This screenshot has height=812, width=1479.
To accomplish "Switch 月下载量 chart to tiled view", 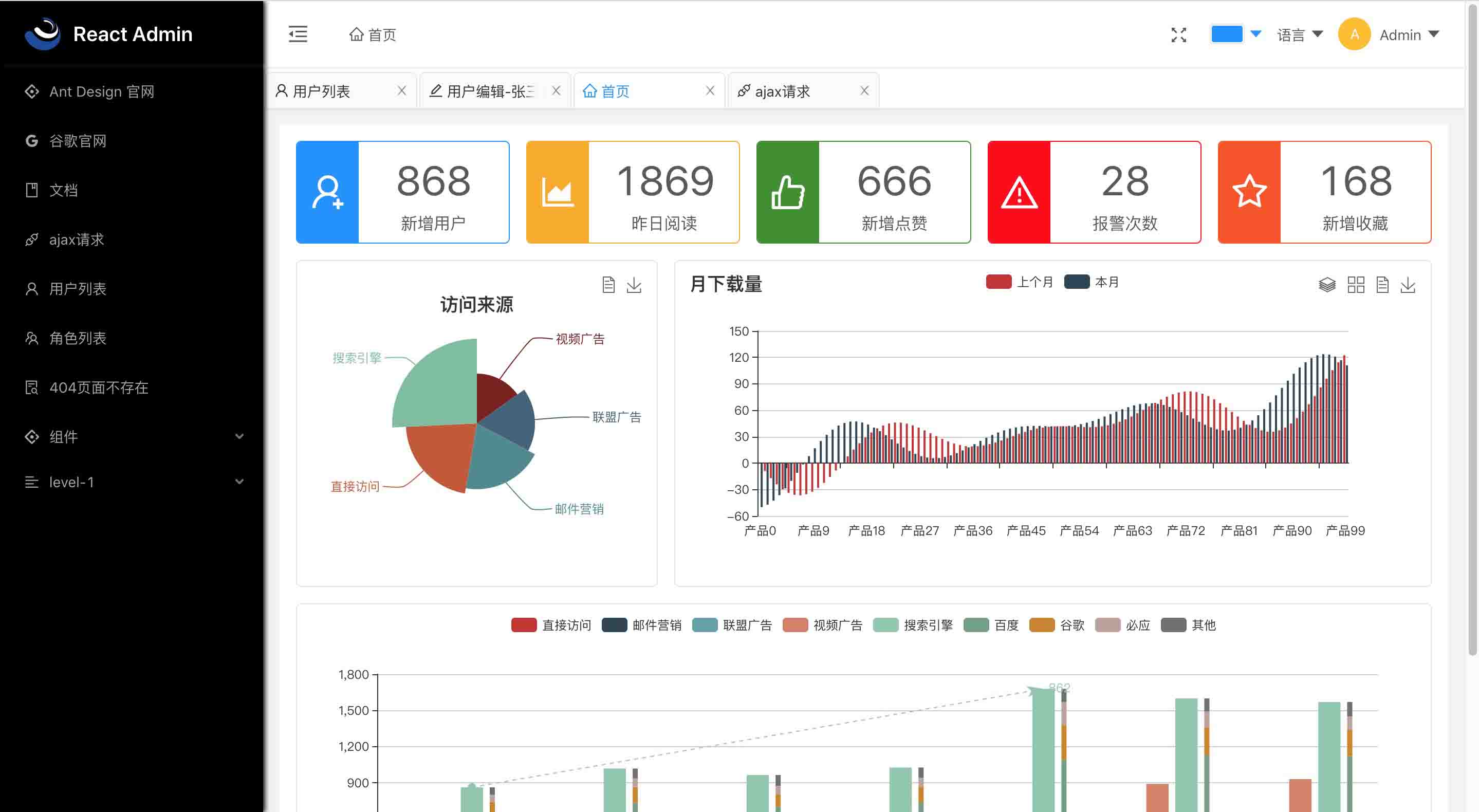I will [x=1356, y=285].
